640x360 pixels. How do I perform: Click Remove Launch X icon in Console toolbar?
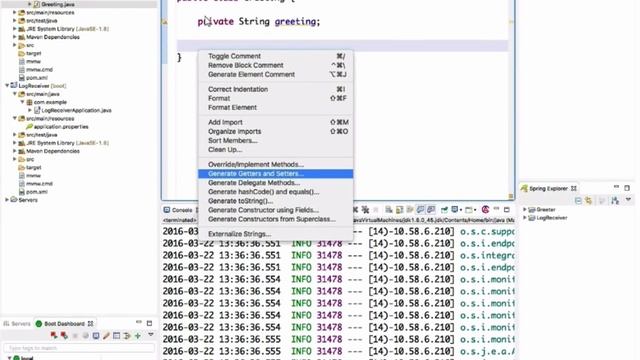pyautogui.click(x=355, y=210)
